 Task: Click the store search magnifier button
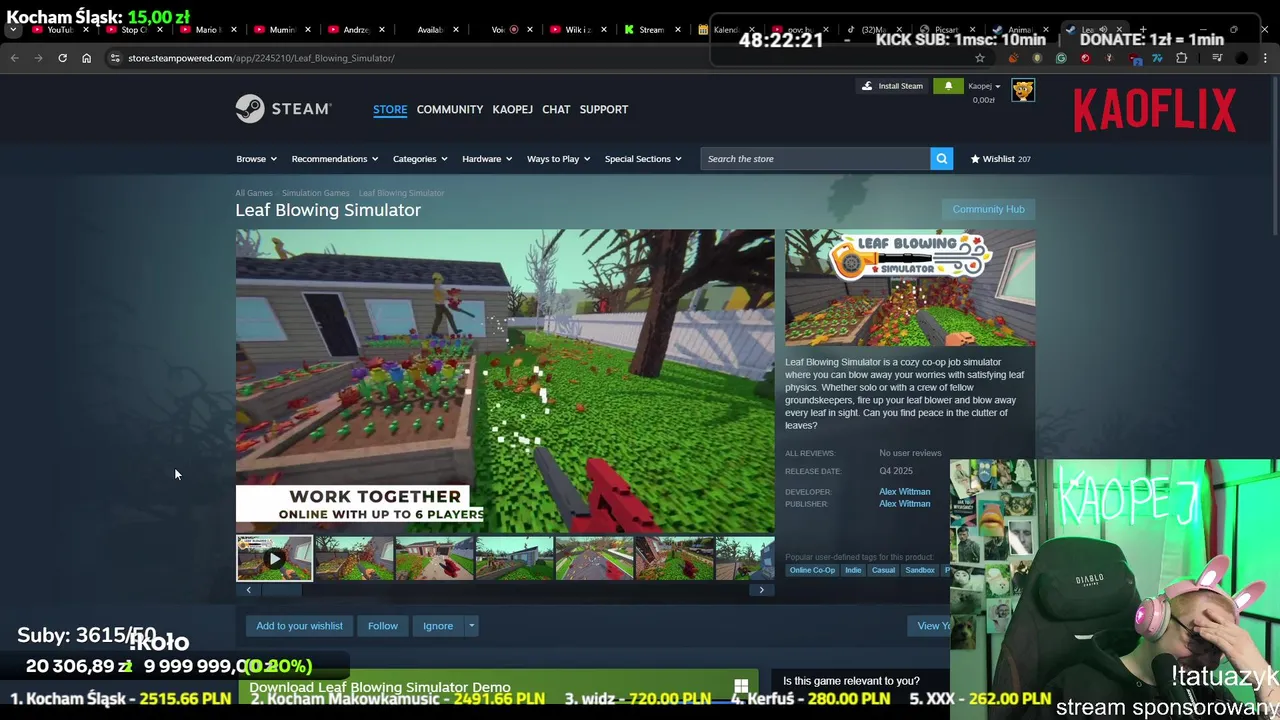pos(941,159)
